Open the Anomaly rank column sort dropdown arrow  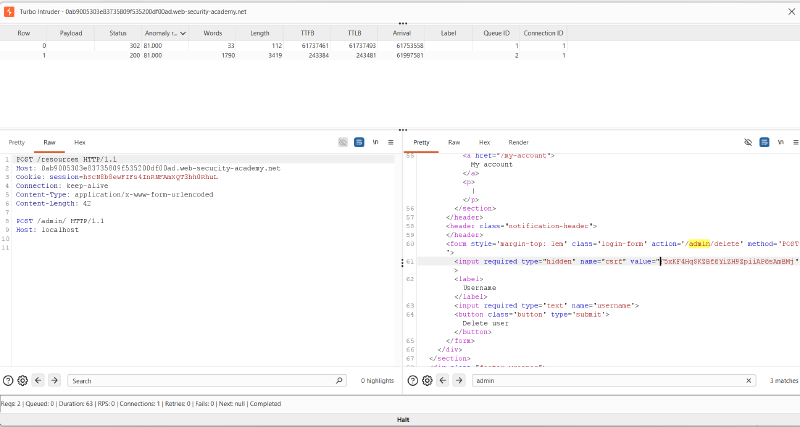tap(183, 33)
